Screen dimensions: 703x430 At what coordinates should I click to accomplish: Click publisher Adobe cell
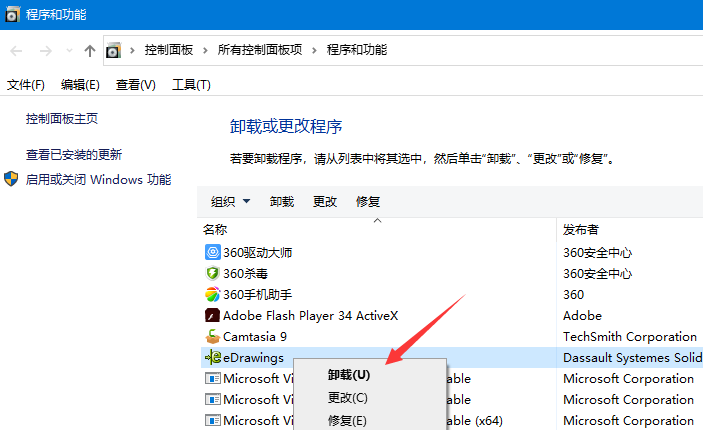coord(582,316)
